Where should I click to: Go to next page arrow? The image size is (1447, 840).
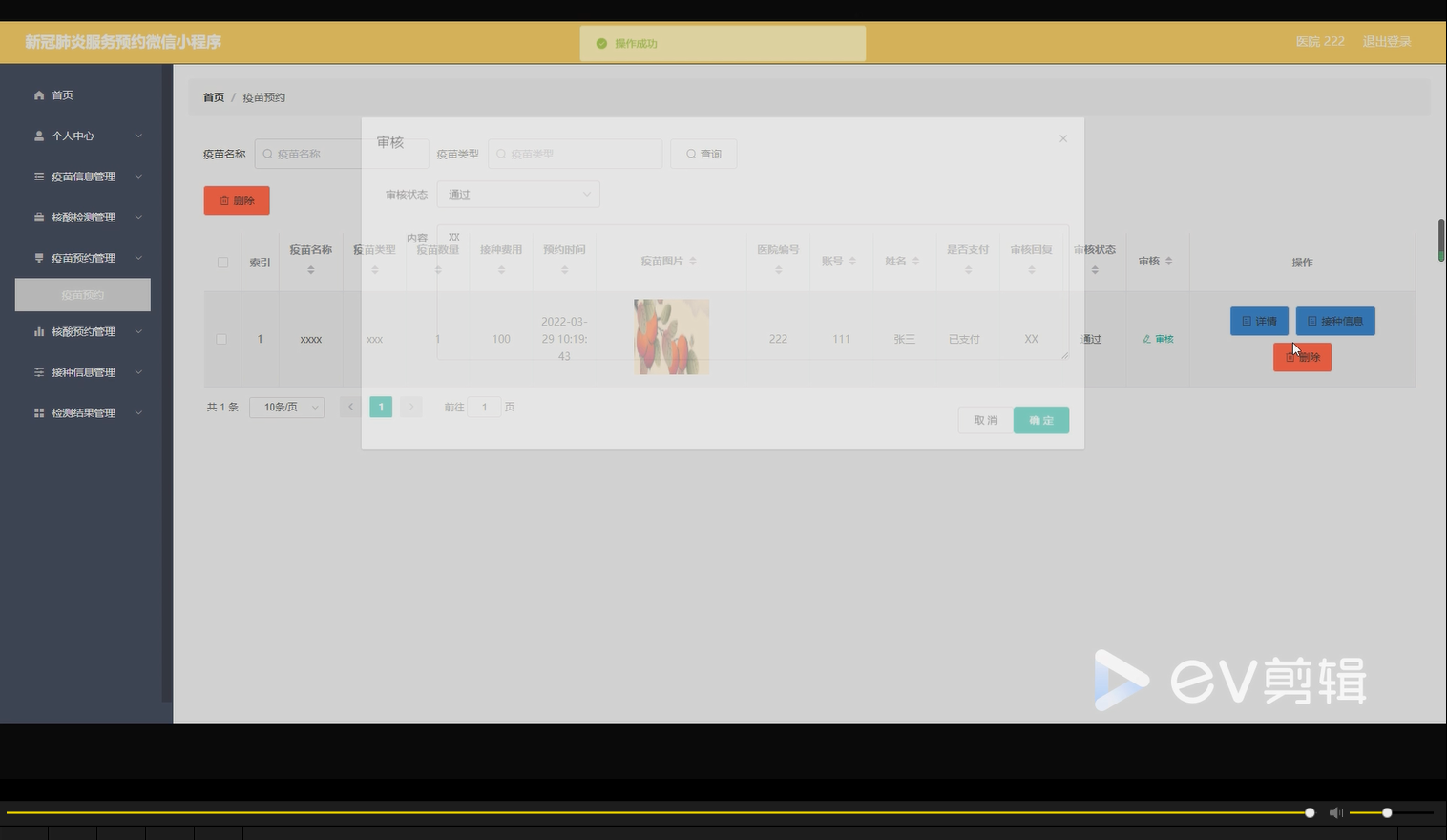411,408
